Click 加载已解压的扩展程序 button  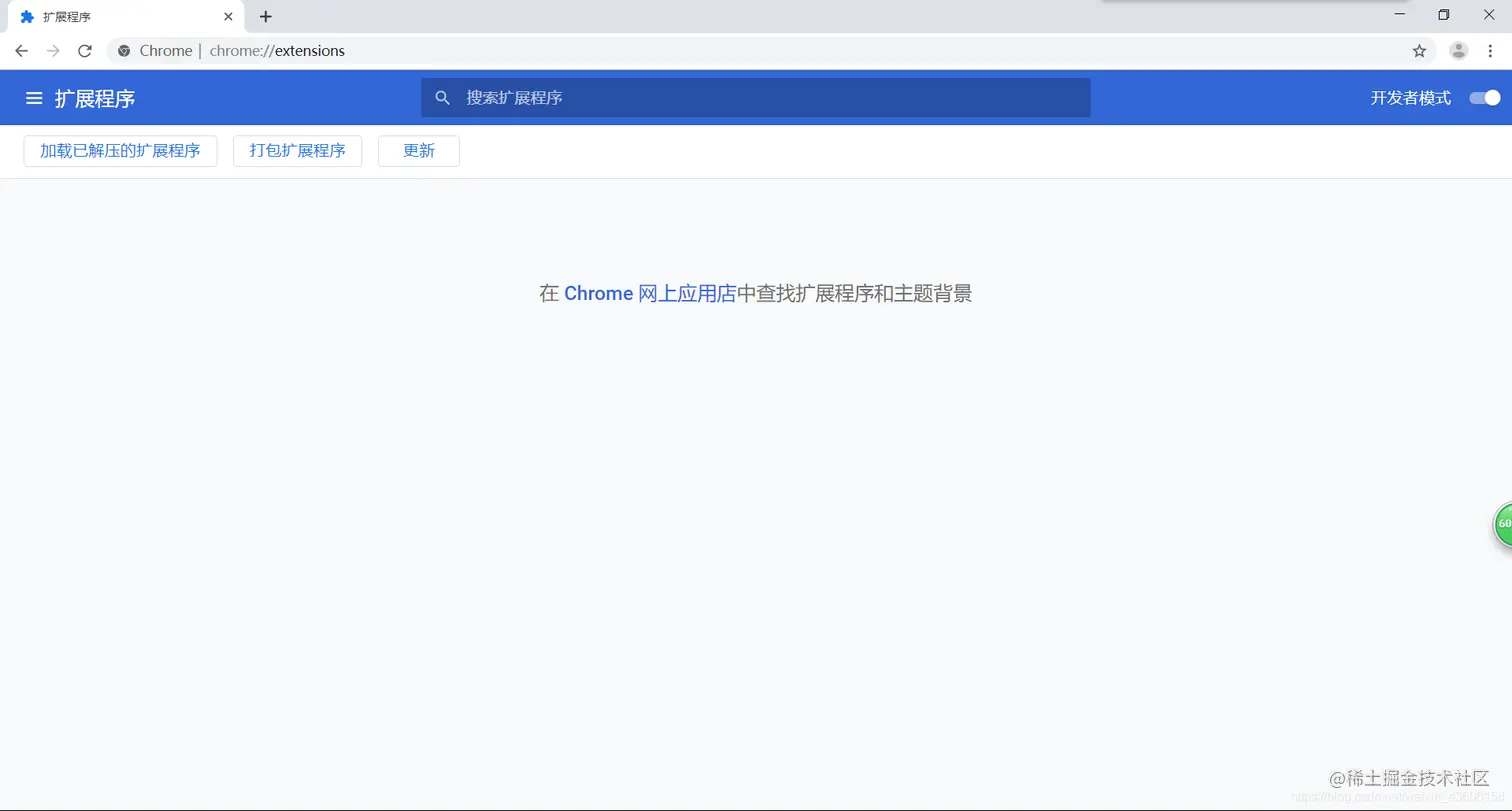120,150
